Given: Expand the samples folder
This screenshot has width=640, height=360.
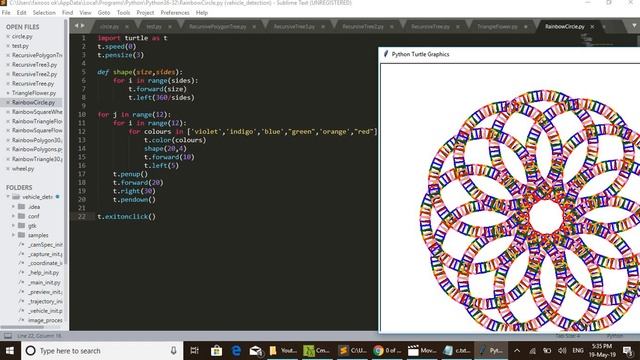Looking at the screenshot, I should [x=13, y=235].
